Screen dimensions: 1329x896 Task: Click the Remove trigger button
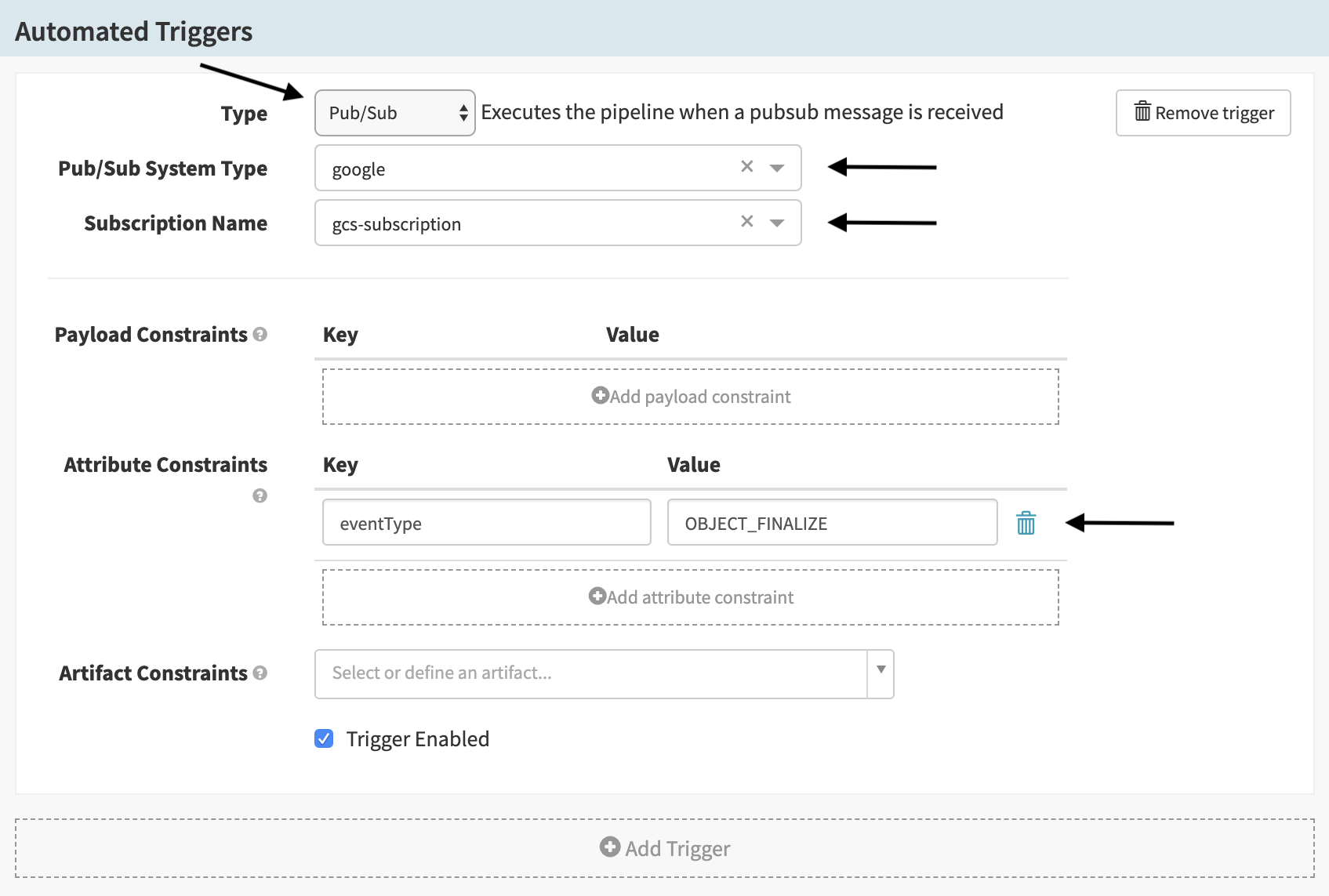[1203, 113]
